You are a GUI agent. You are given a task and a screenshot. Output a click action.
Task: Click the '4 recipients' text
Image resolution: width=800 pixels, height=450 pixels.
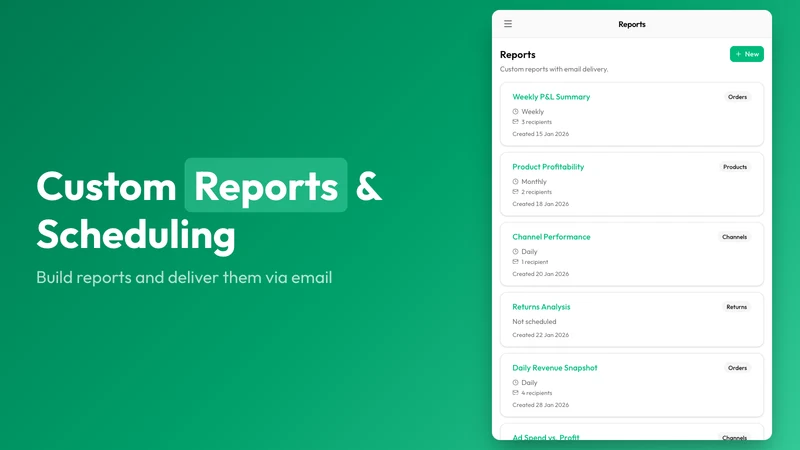pos(536,393)
